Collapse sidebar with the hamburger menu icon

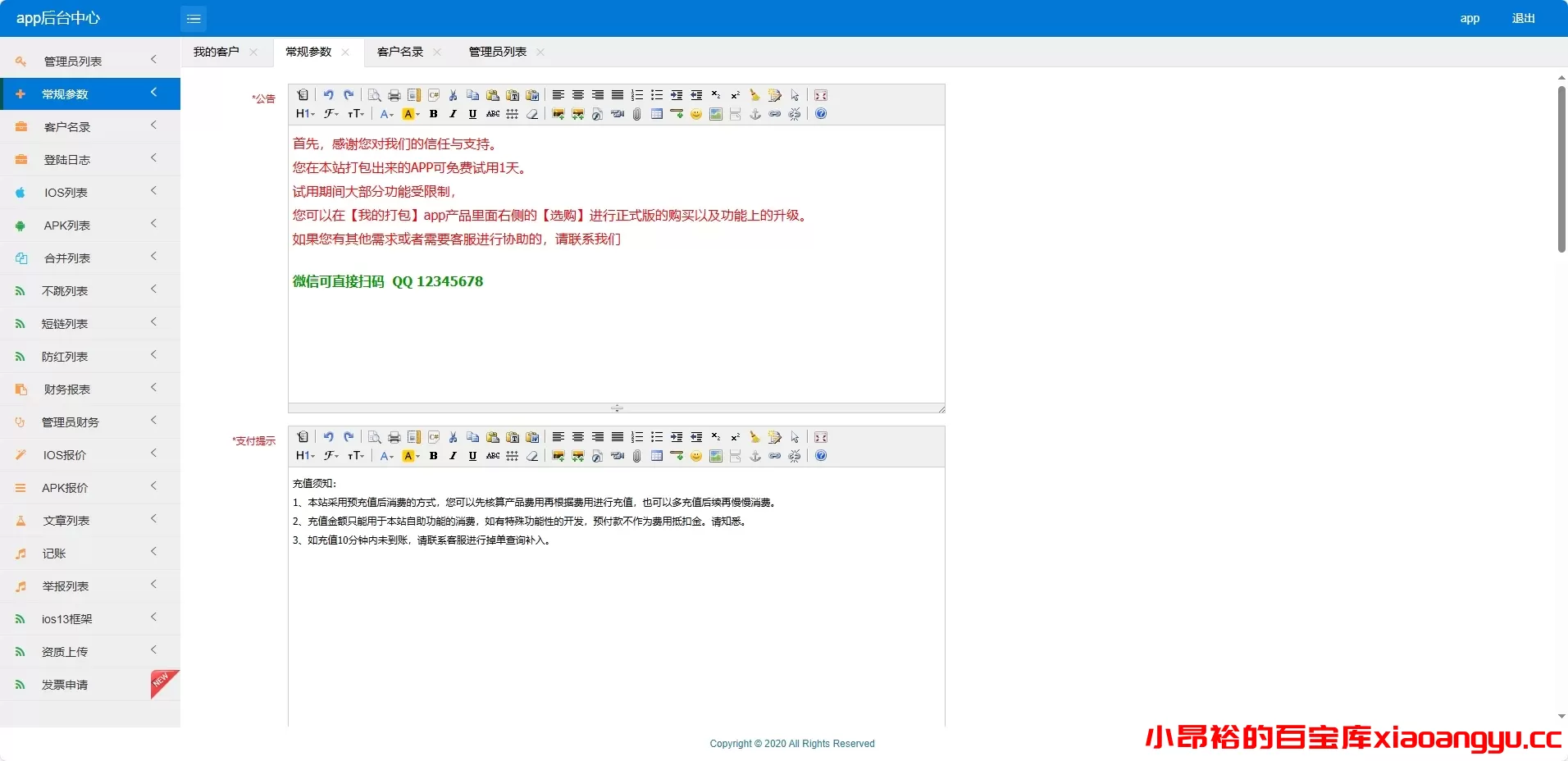pyautogui.click(x=194, y=18)
